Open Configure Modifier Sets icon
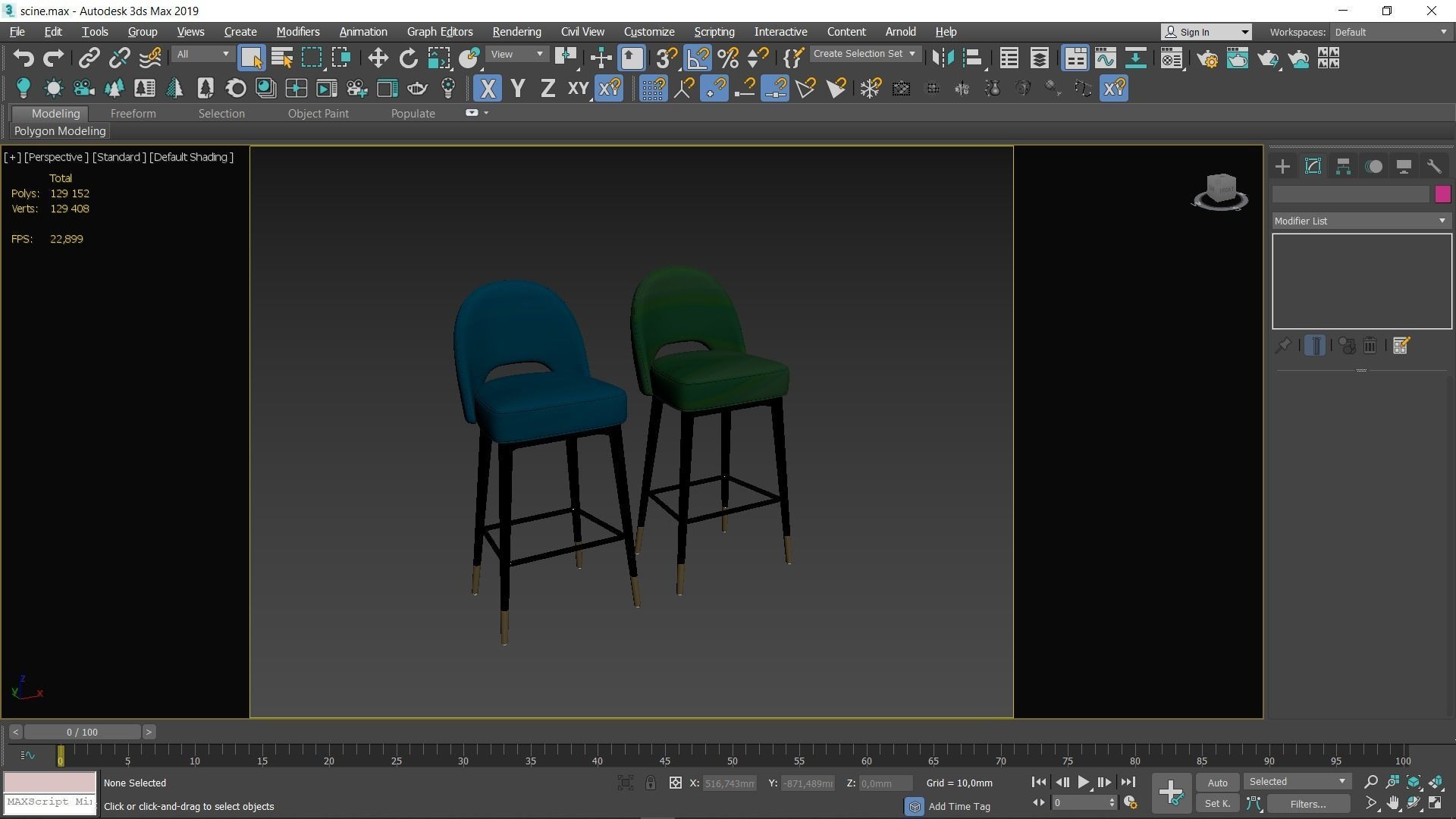1456x819 pixels. (1401, 346)
